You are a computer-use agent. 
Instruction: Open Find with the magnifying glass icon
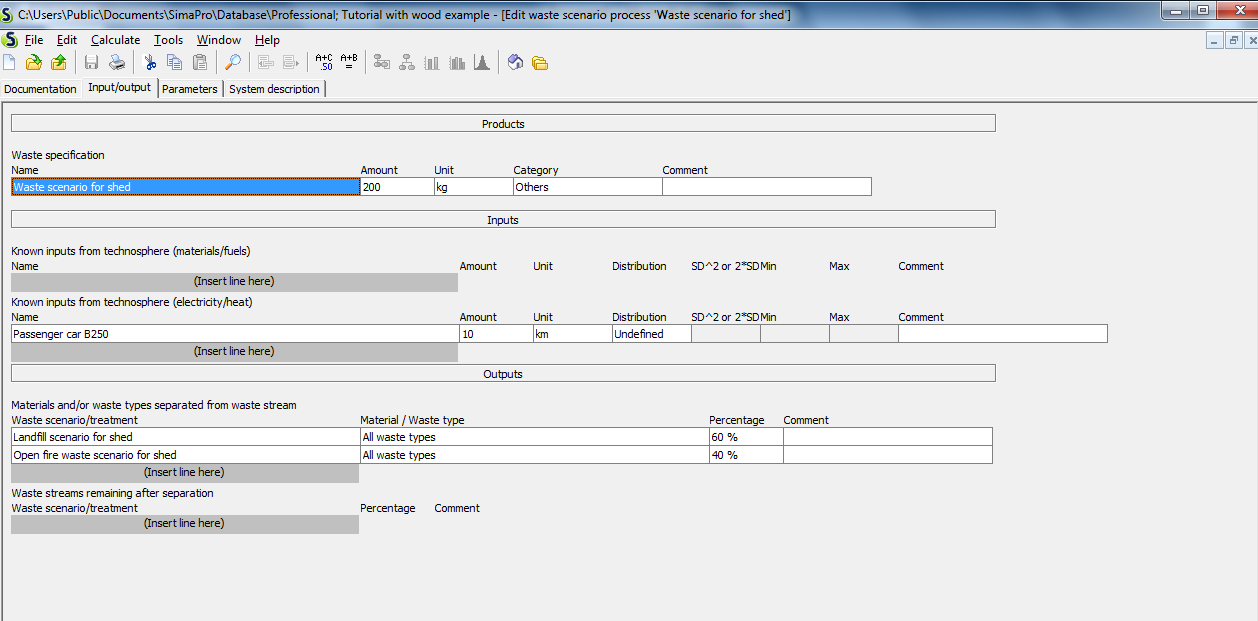point(232,63)
